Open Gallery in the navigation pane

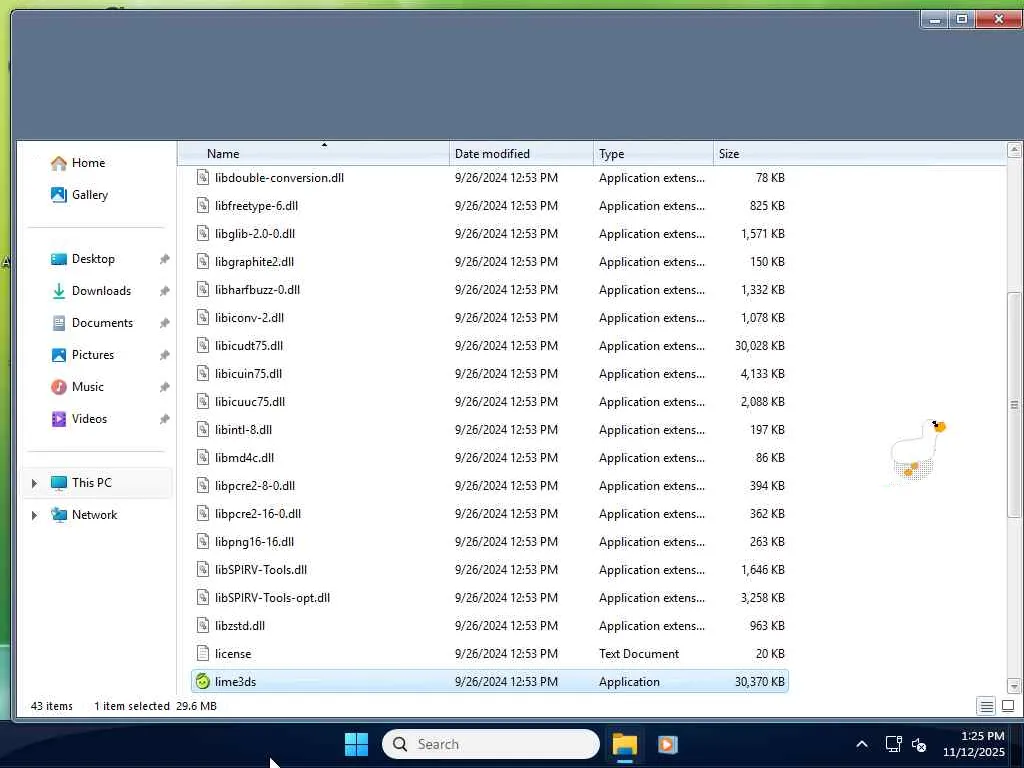(x=79, y=195)
